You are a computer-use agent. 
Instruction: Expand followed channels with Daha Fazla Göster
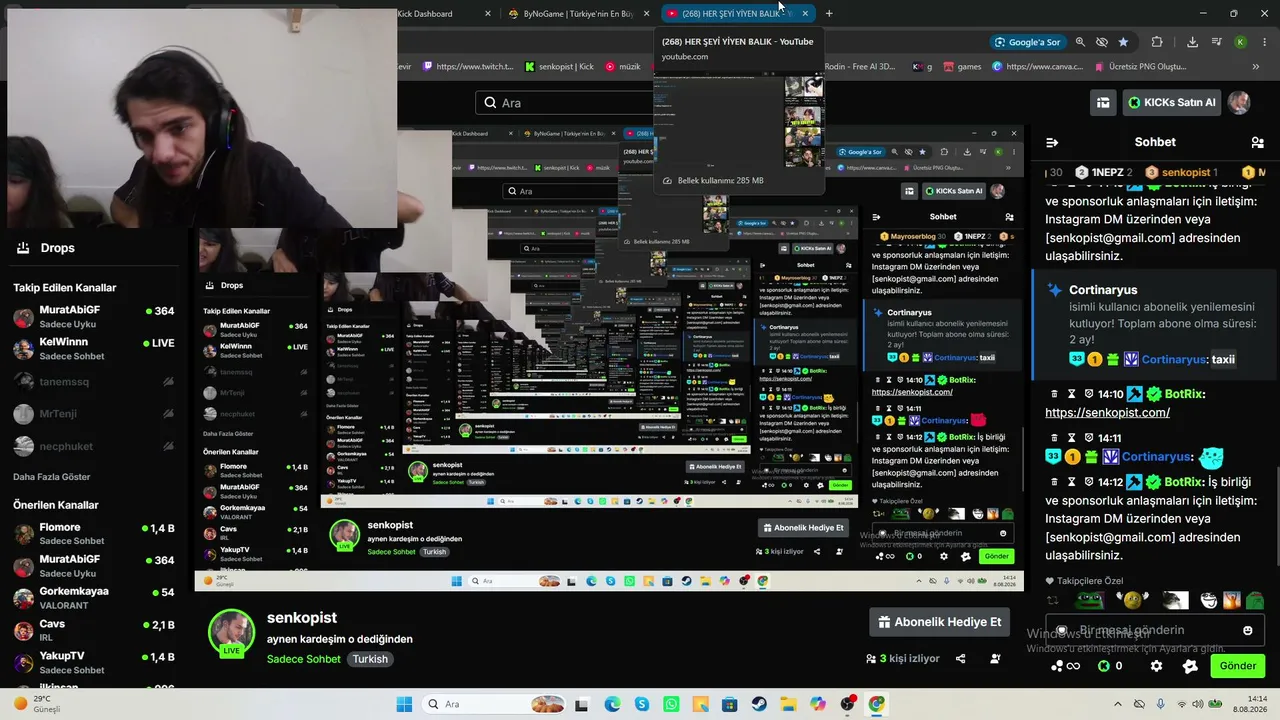pyautogui.click(x=52, y=477)
